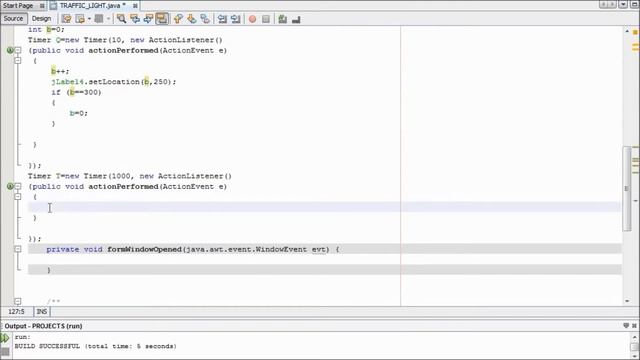Screen dimensions: 640x360
Task: Collapse formWindowOpened method fold
Action: pyautogui.click(x=18, y=249)
